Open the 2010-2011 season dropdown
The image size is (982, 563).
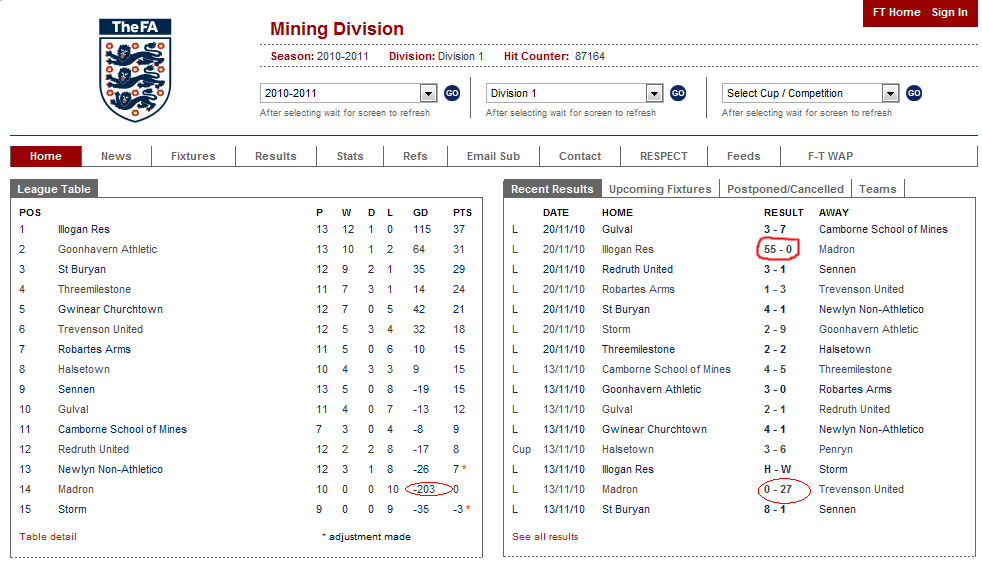(429, 93)
